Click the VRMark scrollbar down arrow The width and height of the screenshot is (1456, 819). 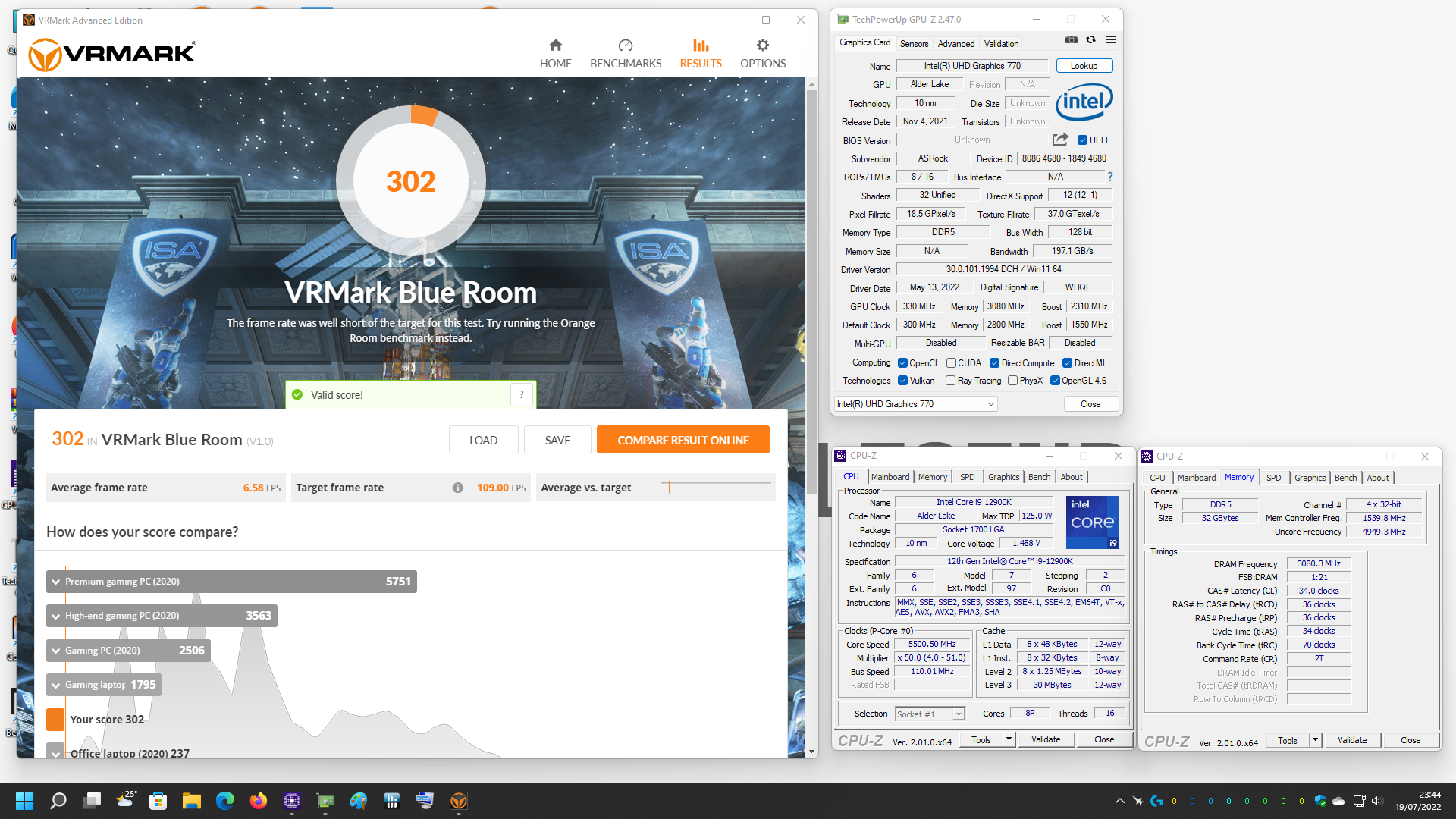pyautogui.click(x=811, y=752)
